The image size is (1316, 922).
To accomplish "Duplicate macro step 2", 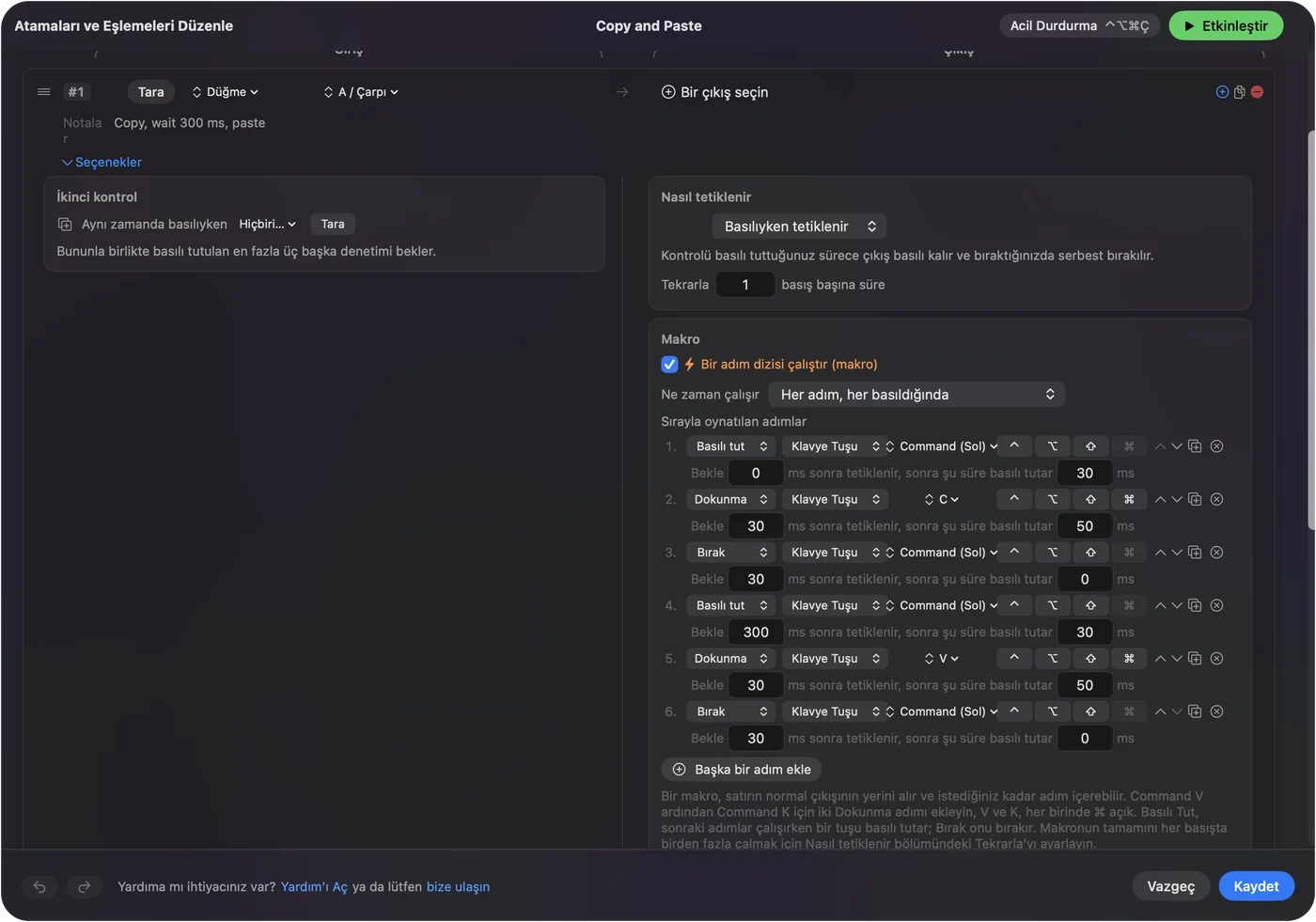I will click(x=1195, y=499).
